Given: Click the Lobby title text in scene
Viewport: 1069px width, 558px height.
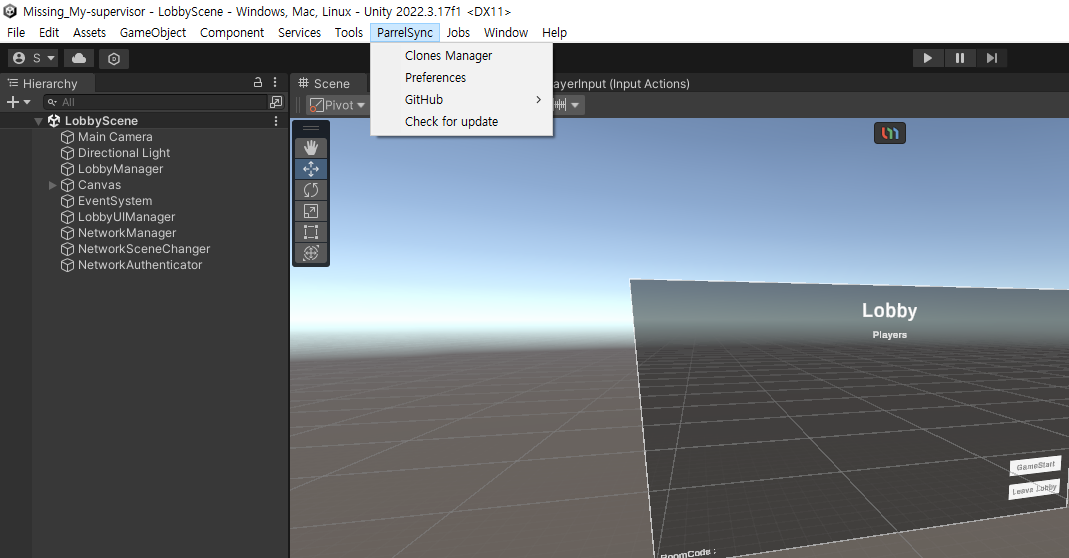Looking at the screenshot, I should [x=889, y=310].
